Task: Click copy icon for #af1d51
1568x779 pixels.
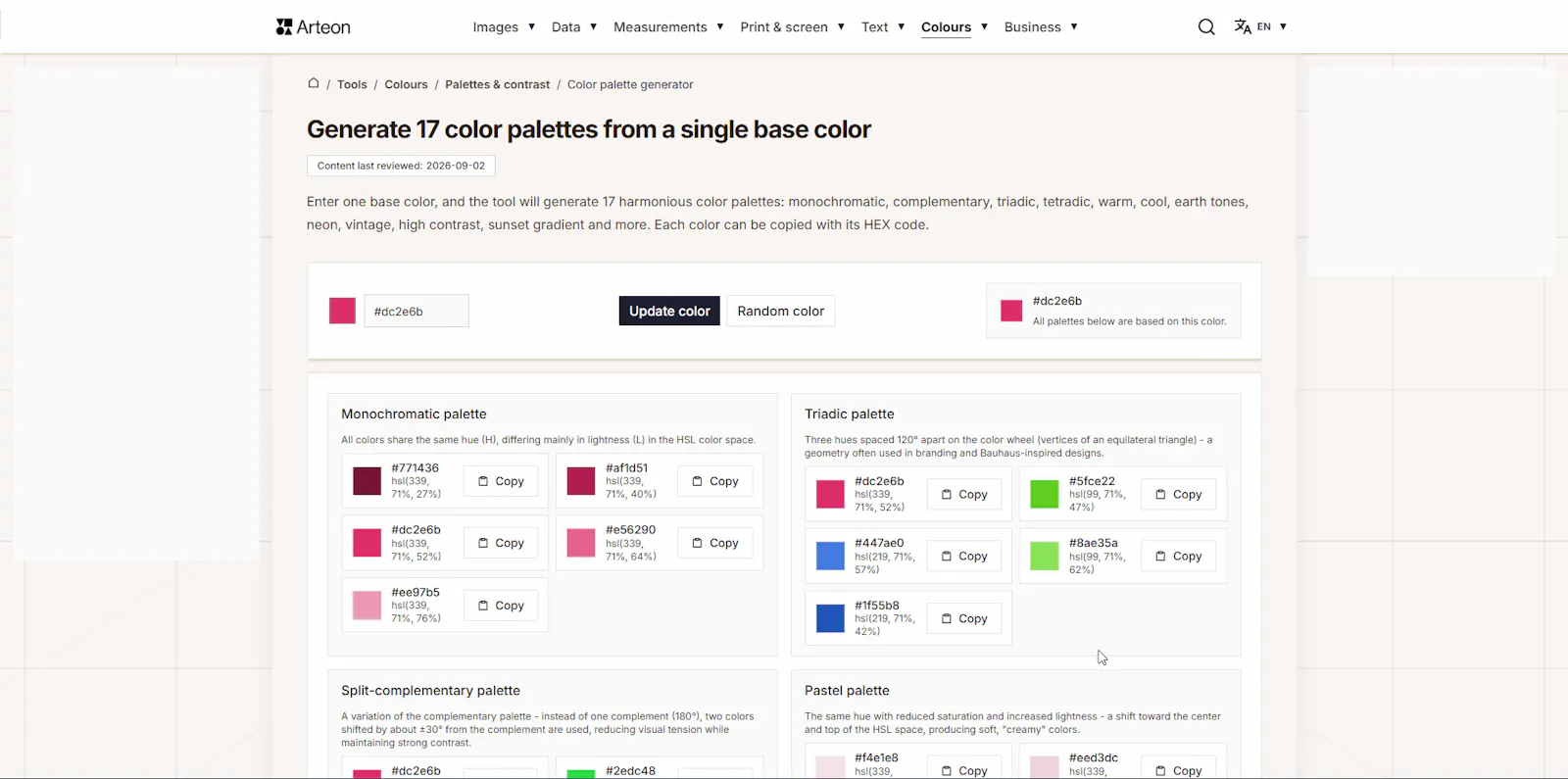Action: pos(698,481)
